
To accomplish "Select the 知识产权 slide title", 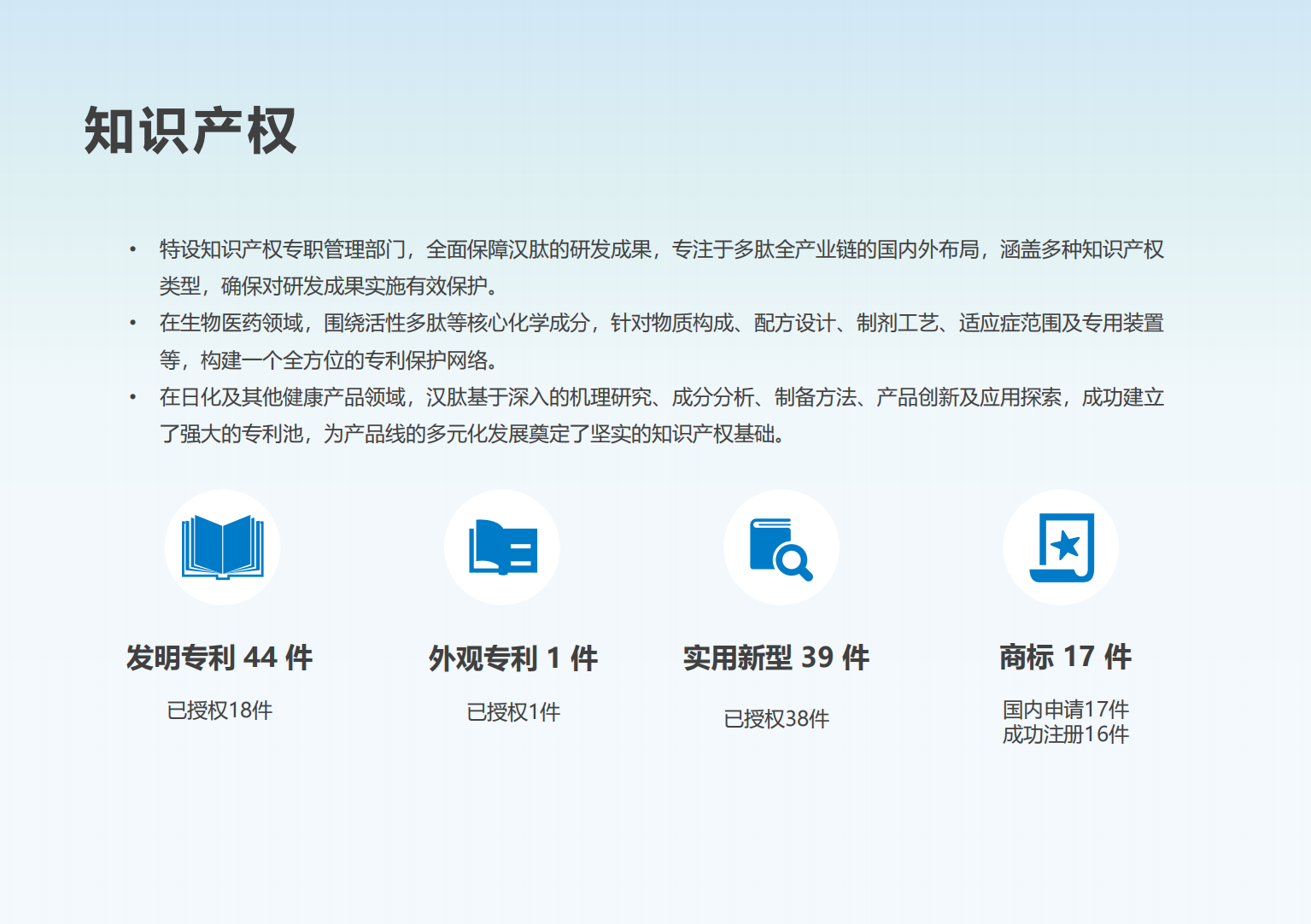I will (x=190, y=131).
